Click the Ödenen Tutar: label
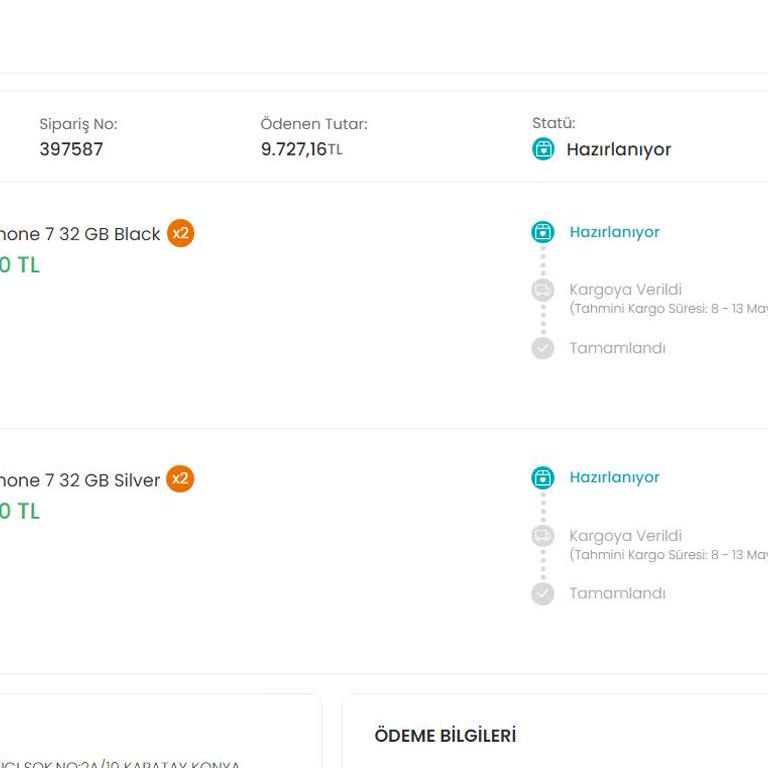This screenshot has height=768, width=768. click(314, 124)
